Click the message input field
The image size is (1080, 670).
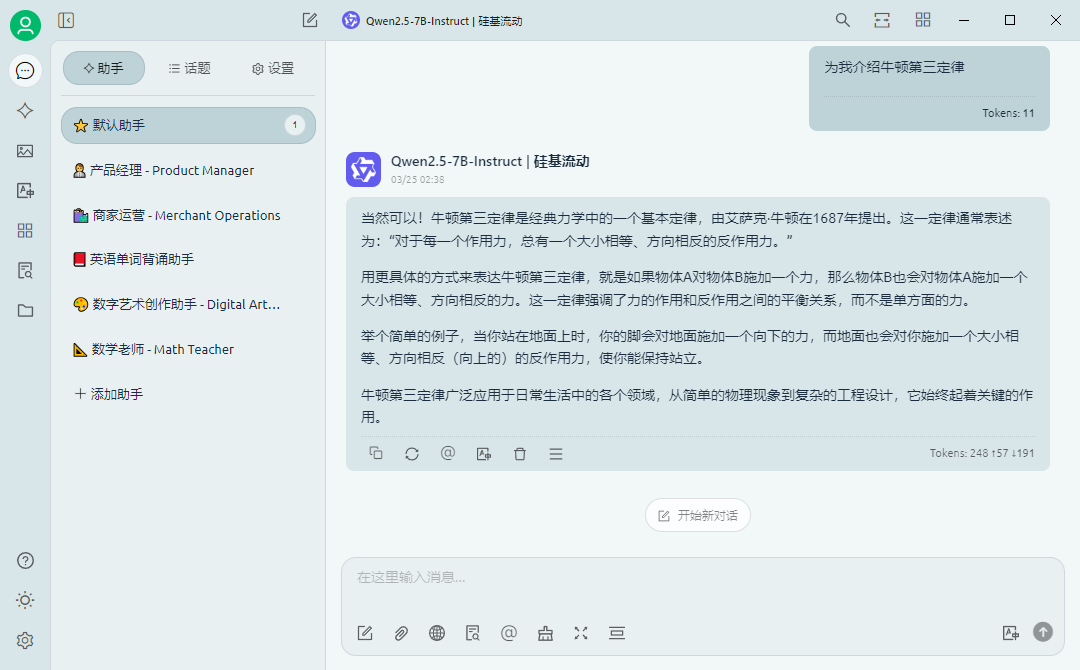point(700,577)
